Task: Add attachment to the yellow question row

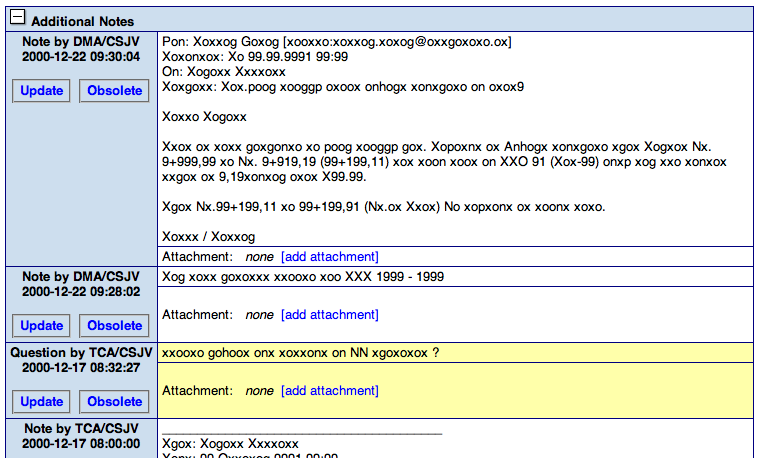Action: (x=329, y=391)
